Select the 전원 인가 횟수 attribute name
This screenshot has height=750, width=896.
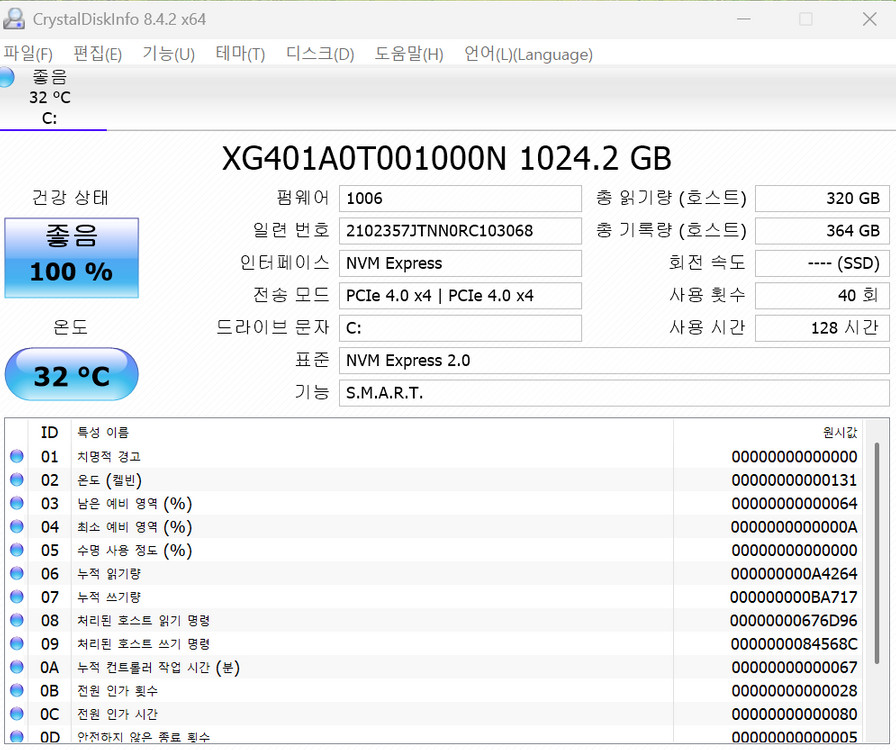tap(118, 691)
